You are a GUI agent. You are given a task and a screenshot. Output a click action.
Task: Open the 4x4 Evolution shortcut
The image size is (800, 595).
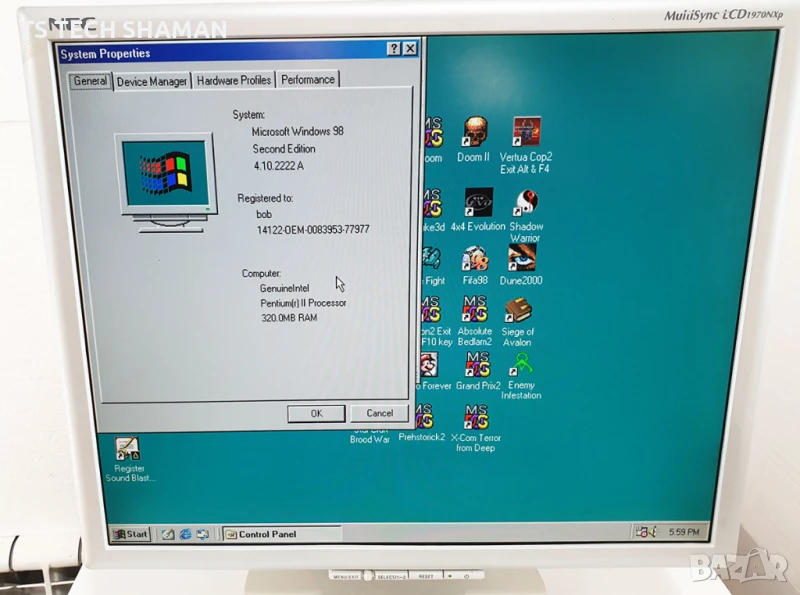pos(478,204)
